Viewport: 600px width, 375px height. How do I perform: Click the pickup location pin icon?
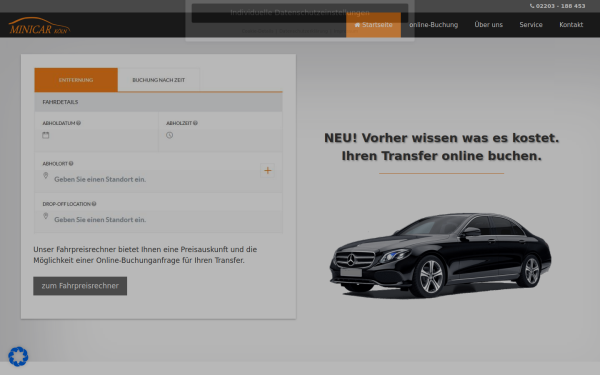pos(46,176)
